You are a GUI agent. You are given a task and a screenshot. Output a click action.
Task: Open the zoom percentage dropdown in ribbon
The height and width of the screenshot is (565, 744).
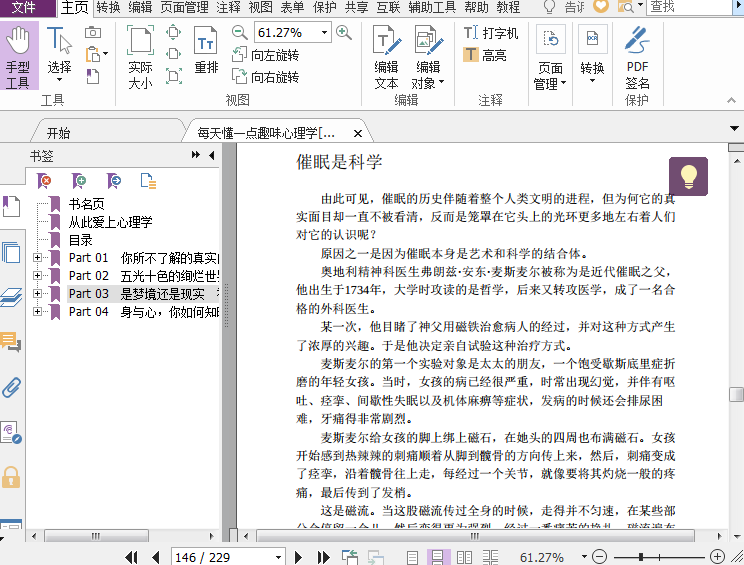point(324,33)
